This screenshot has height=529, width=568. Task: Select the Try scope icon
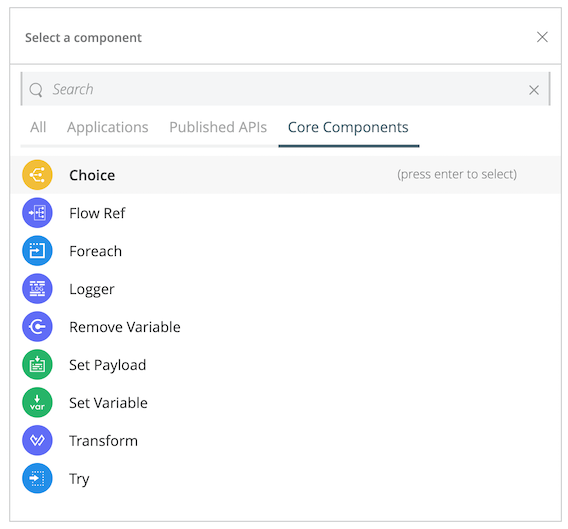pyautogui.click(x=37, y=478)
